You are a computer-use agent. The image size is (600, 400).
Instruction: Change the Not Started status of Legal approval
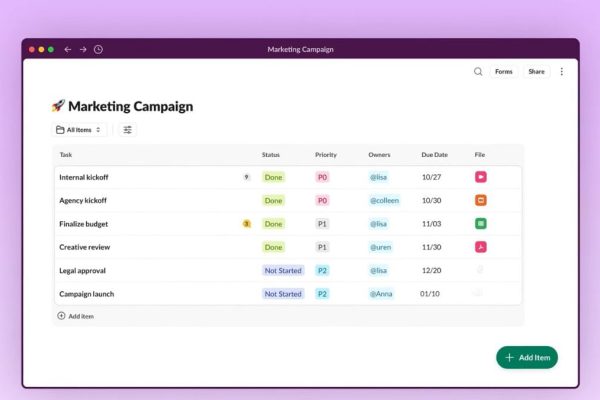point(283,271)
